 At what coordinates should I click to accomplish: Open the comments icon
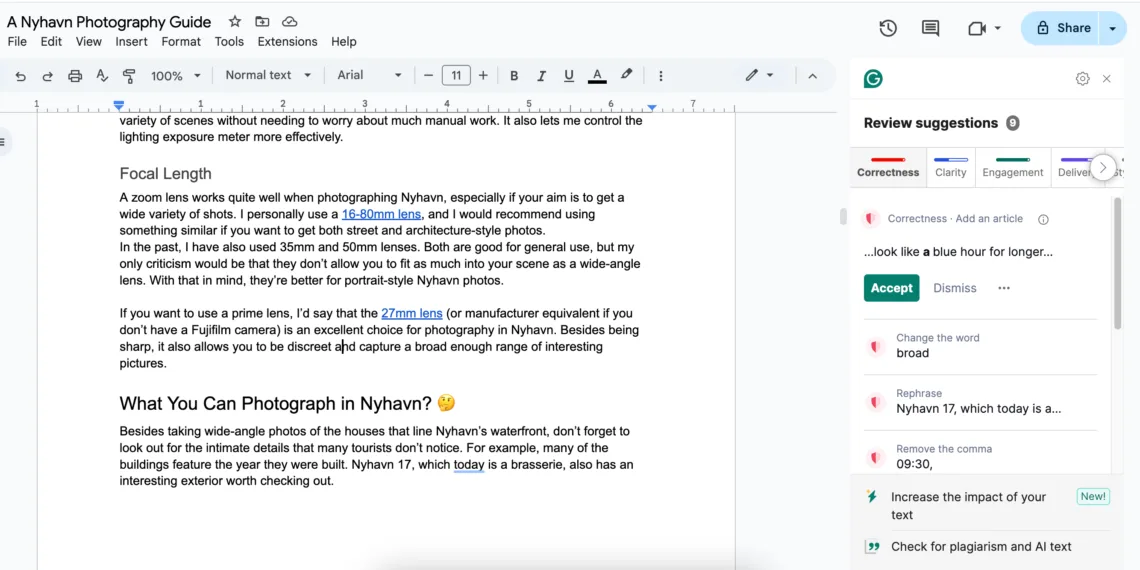point(930,28)
